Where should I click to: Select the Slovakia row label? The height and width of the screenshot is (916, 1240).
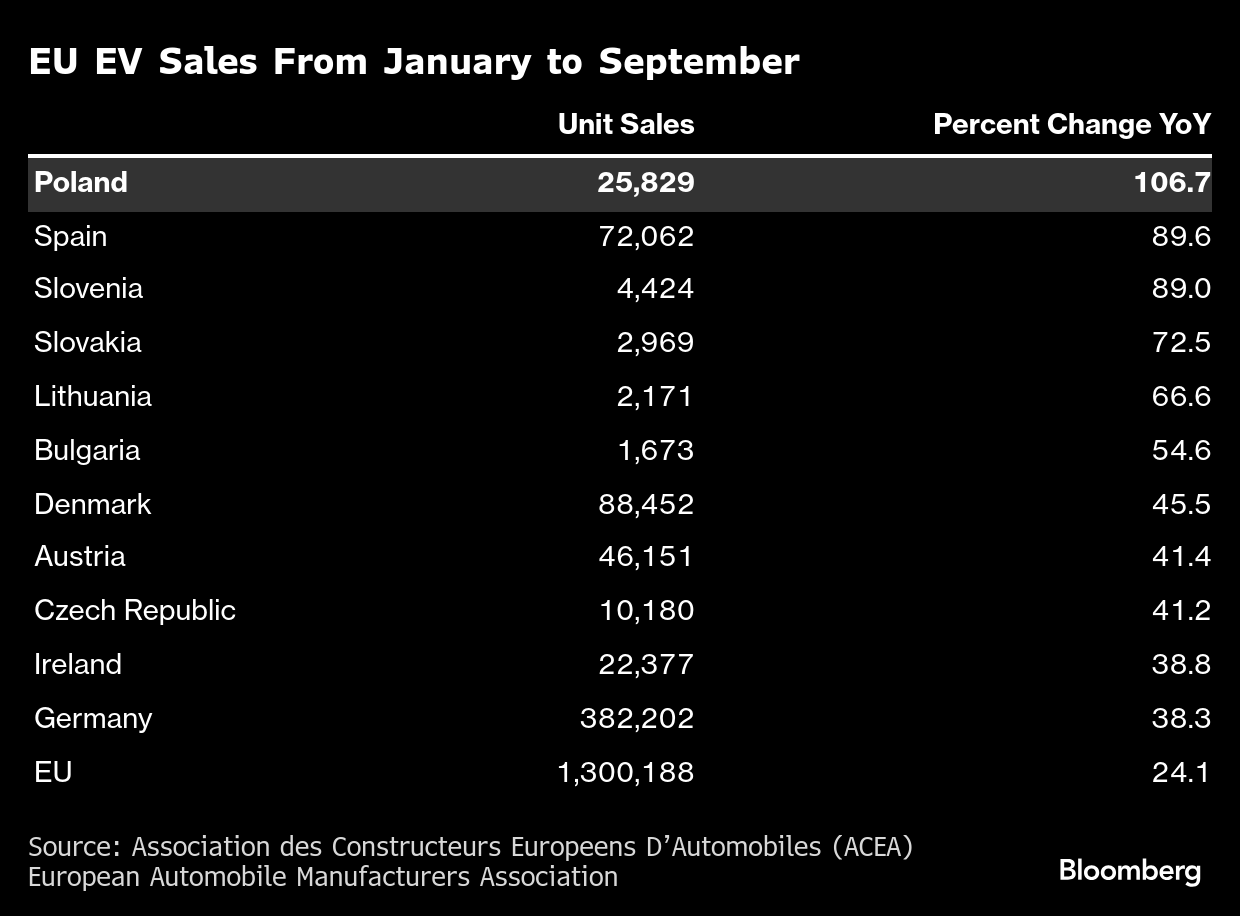pyautogui.click(x=87, y=343)
